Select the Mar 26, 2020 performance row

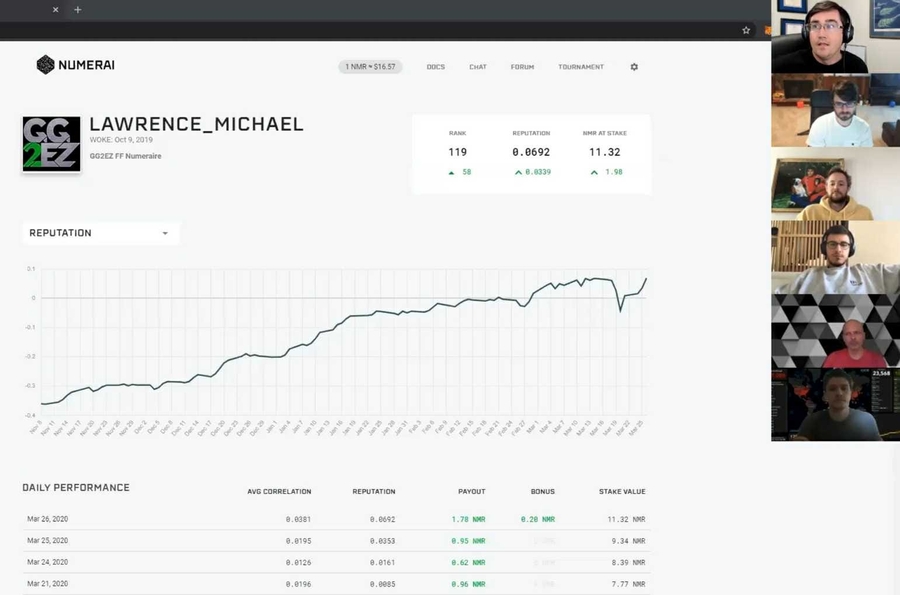click(x=47, y=519)
